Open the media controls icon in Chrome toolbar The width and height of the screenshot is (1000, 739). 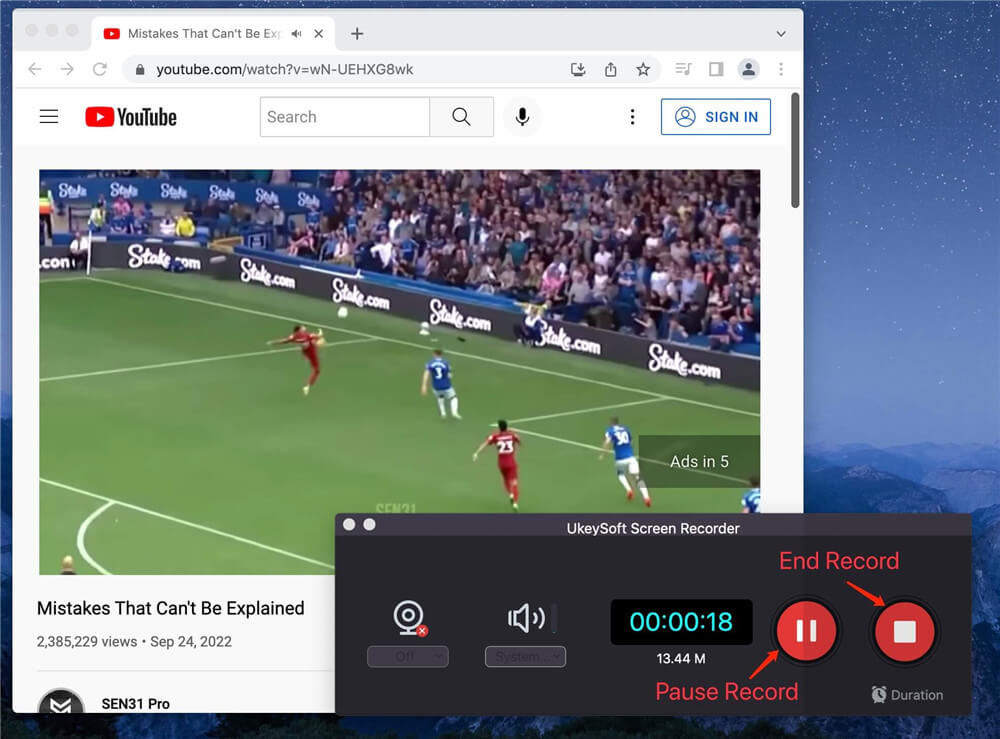pyautogui.click(x=683, y=69)
